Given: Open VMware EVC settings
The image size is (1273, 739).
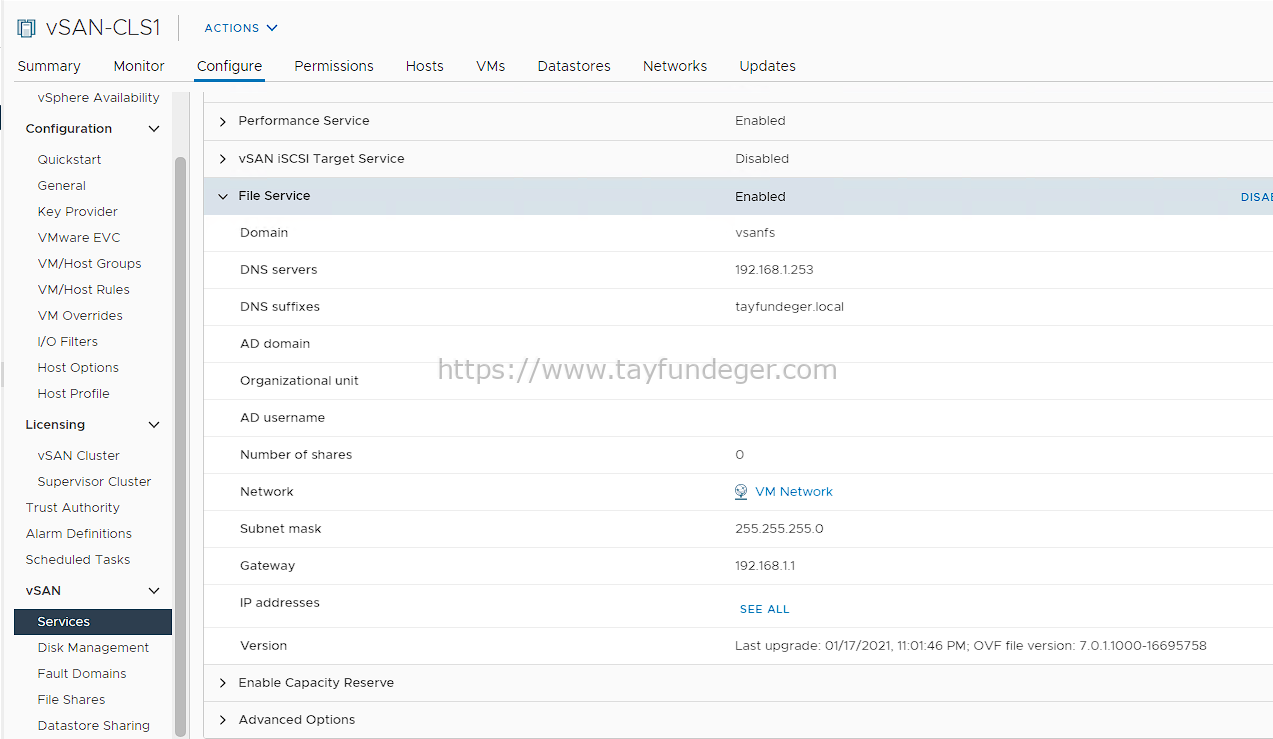Looking at the screenshot, I should coord(79,238).
